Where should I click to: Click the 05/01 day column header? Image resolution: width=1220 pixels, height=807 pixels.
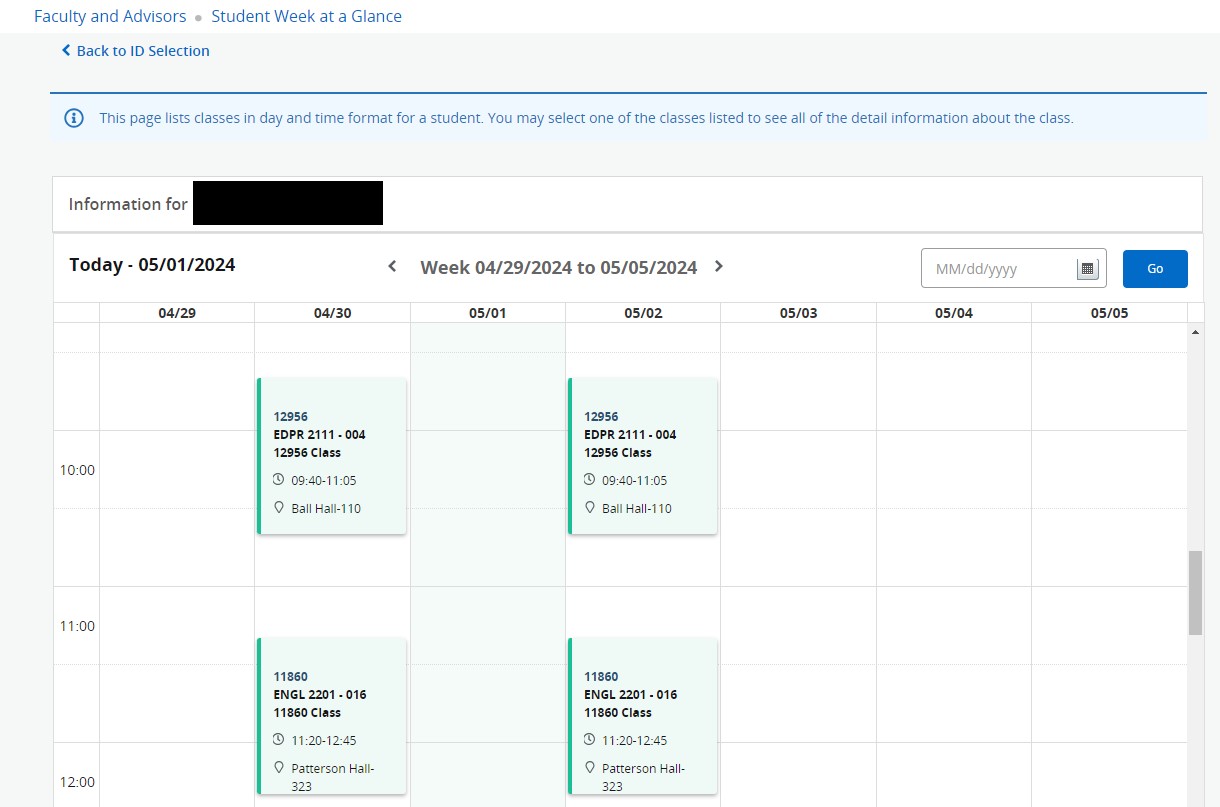pyautogui.click(x=487, y=312)
